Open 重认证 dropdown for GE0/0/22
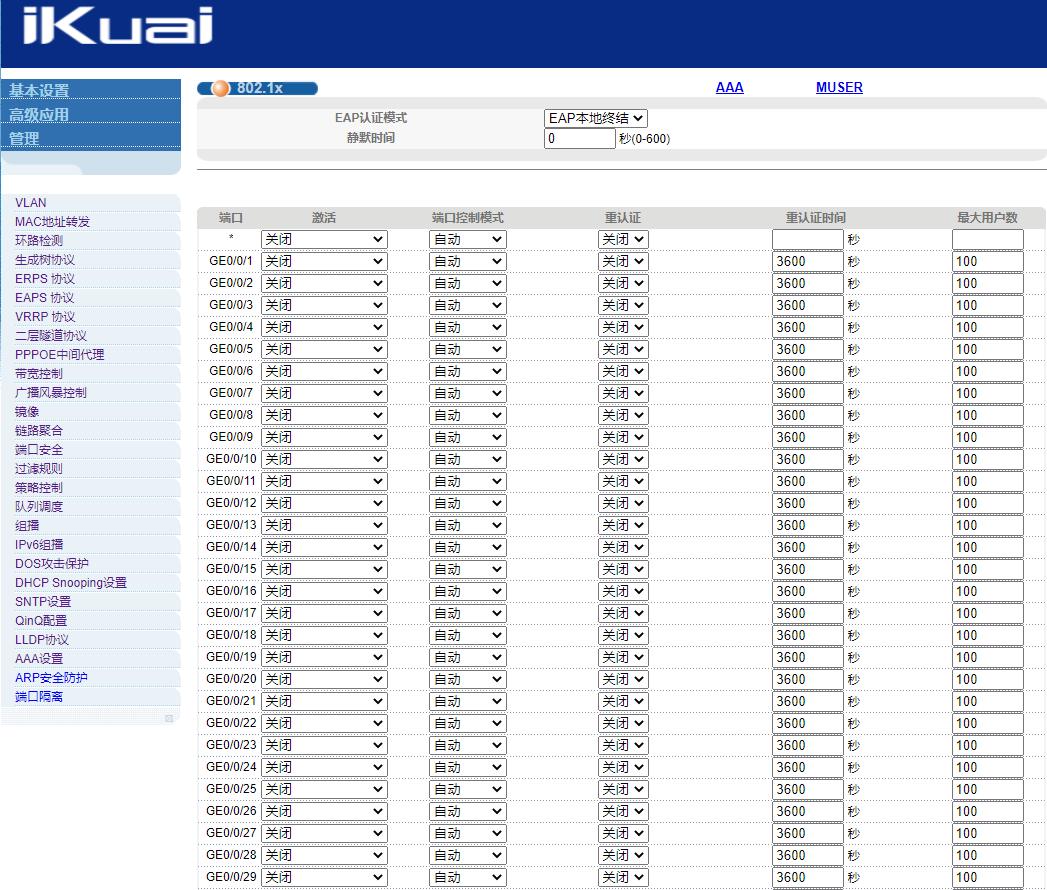 [x=623, y=724]
